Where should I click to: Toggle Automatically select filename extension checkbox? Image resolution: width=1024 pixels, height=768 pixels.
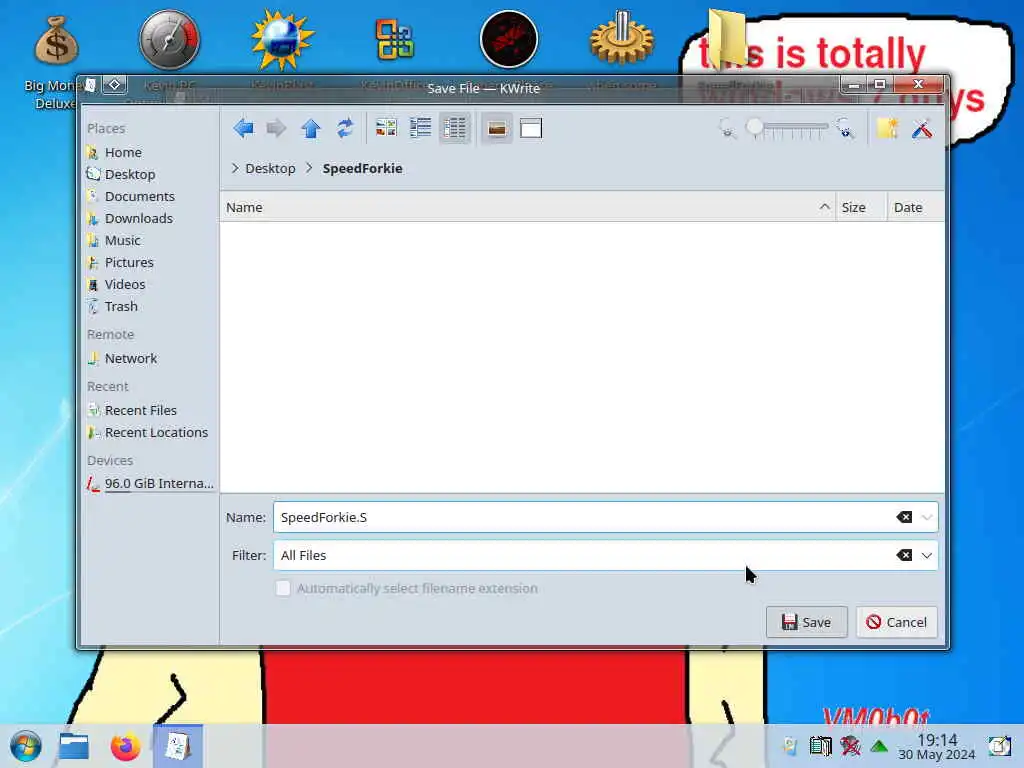283,588
